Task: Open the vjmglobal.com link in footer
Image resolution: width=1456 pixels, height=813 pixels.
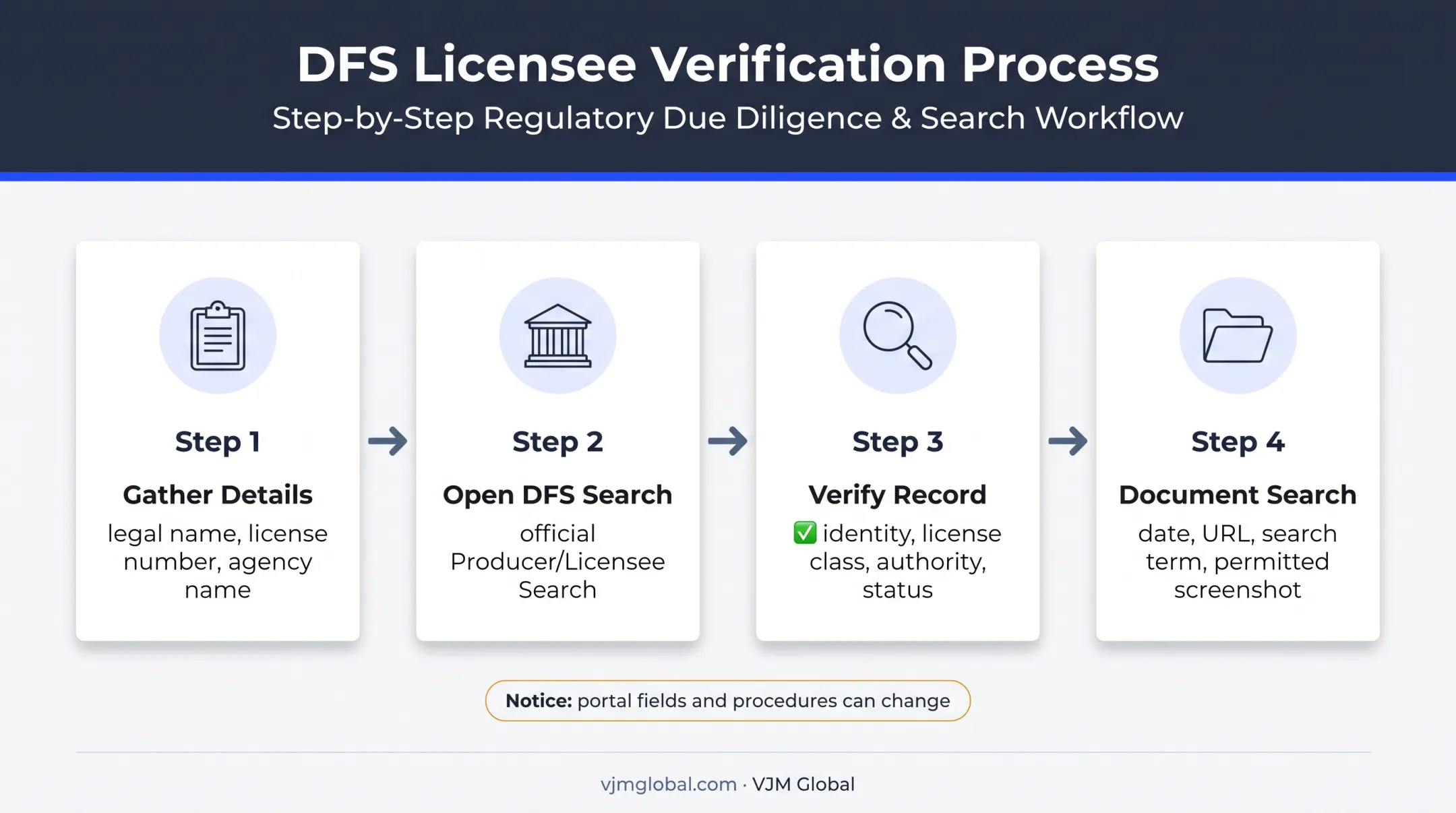Action: [668, 784]
